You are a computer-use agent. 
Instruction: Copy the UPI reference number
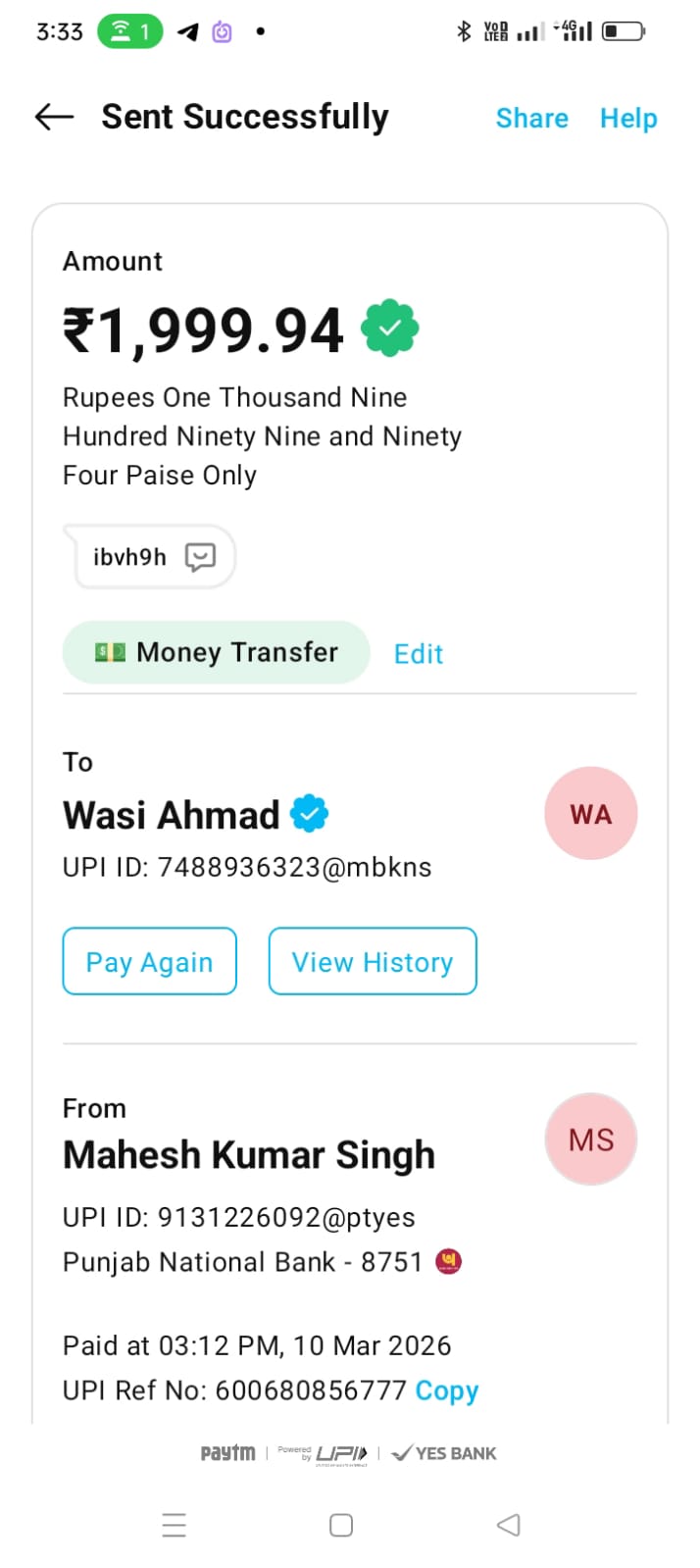[447, 1391]
